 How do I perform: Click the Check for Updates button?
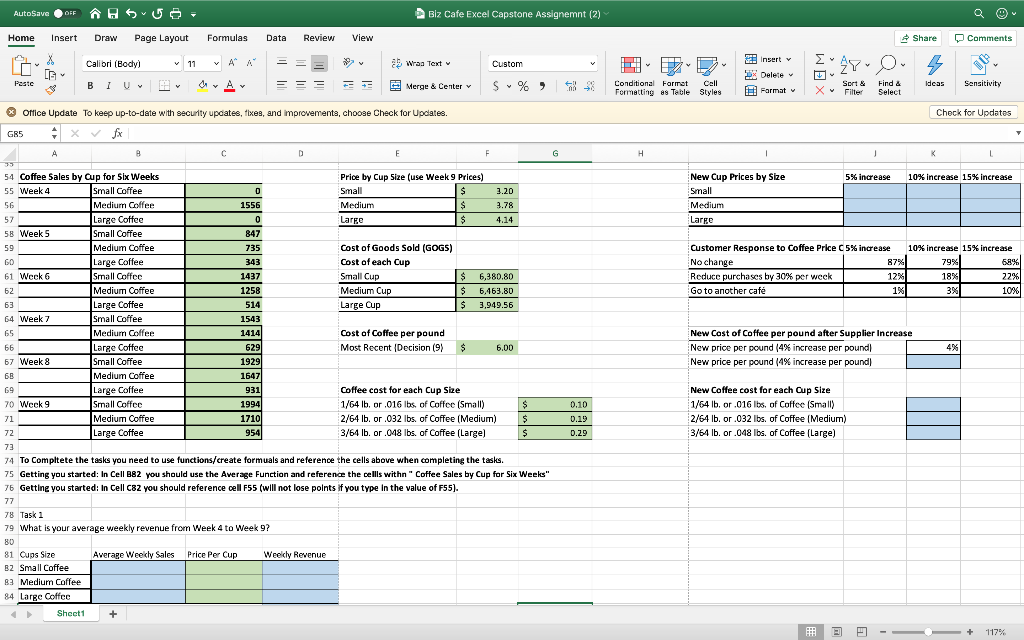pyautogui.click(x=973, y=113)
